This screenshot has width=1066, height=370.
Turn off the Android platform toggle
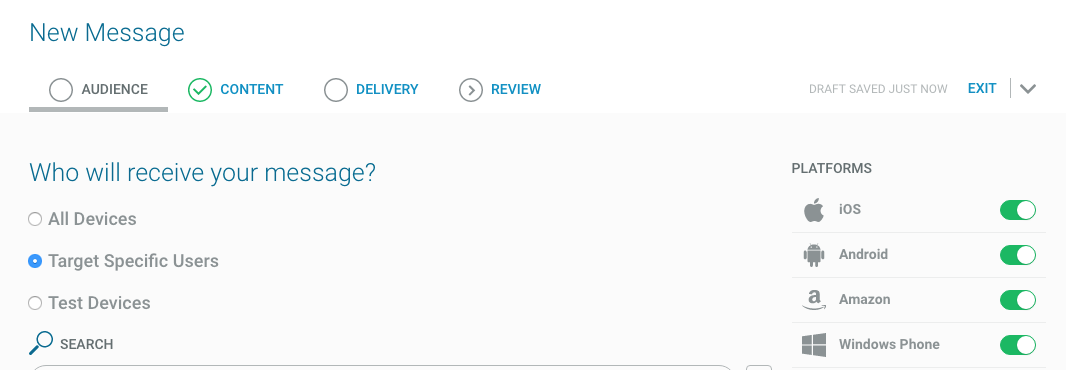[1018, 255]
